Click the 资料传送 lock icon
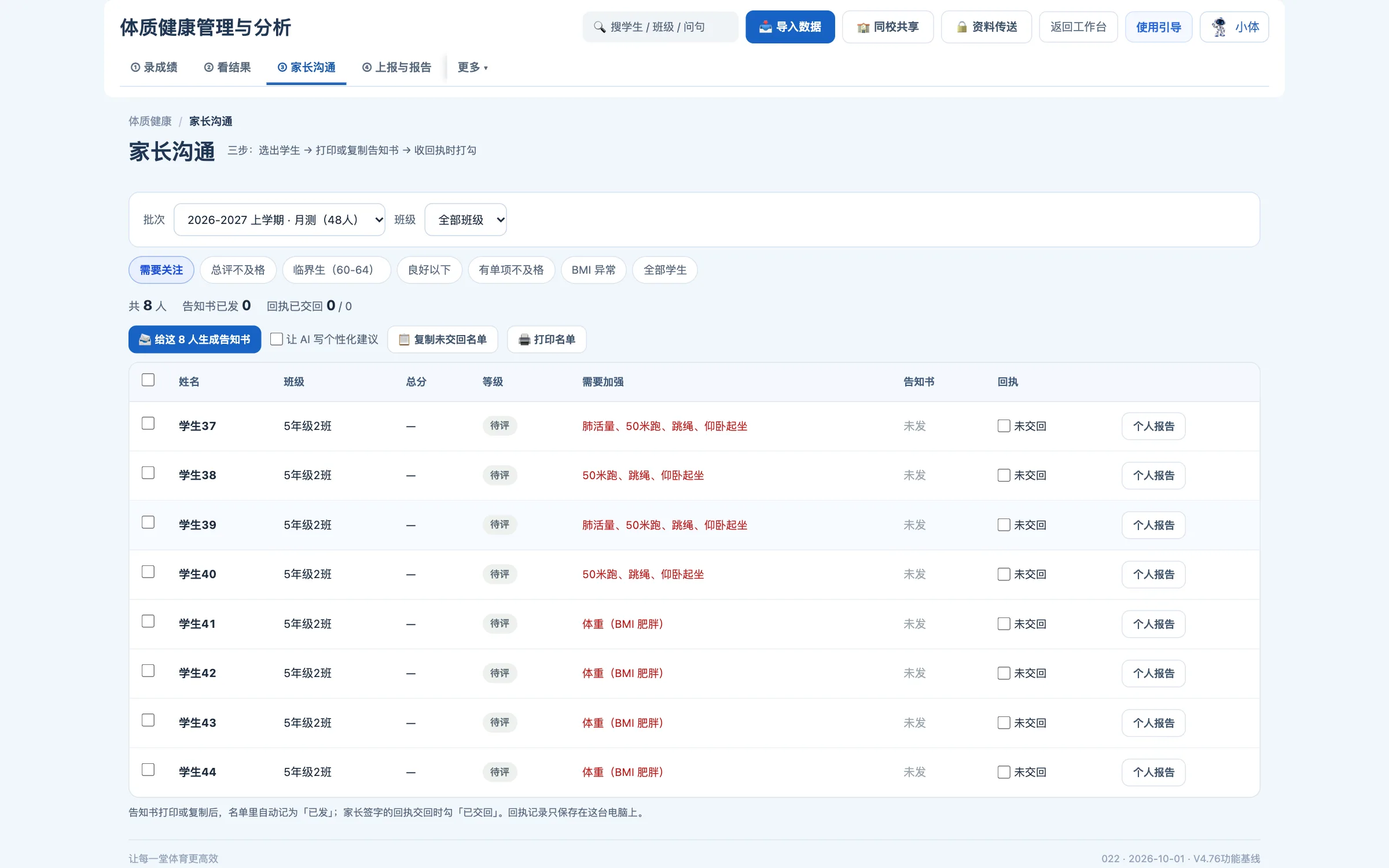 coord(961,27)
